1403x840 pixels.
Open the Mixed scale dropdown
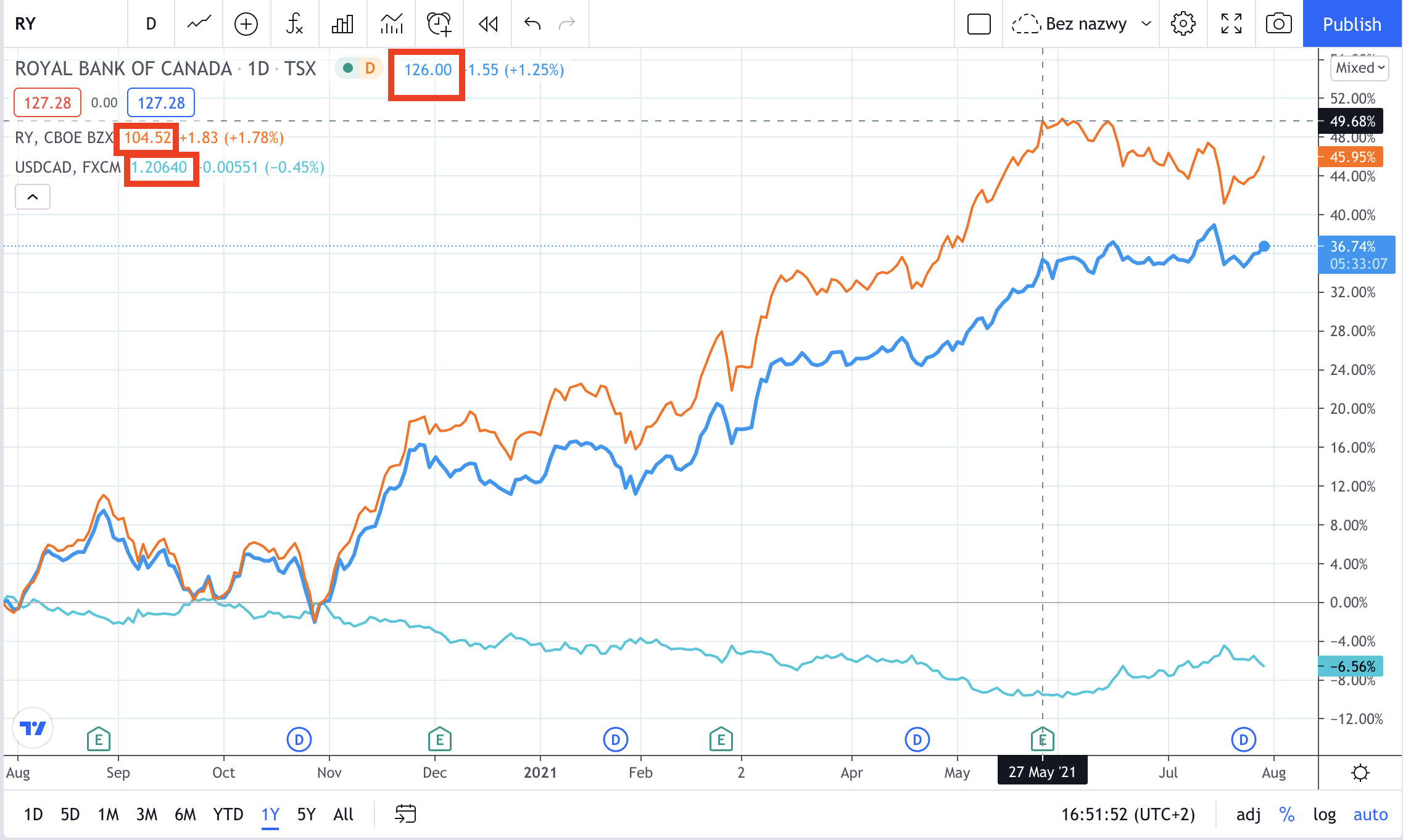[x=1359, y=68]
